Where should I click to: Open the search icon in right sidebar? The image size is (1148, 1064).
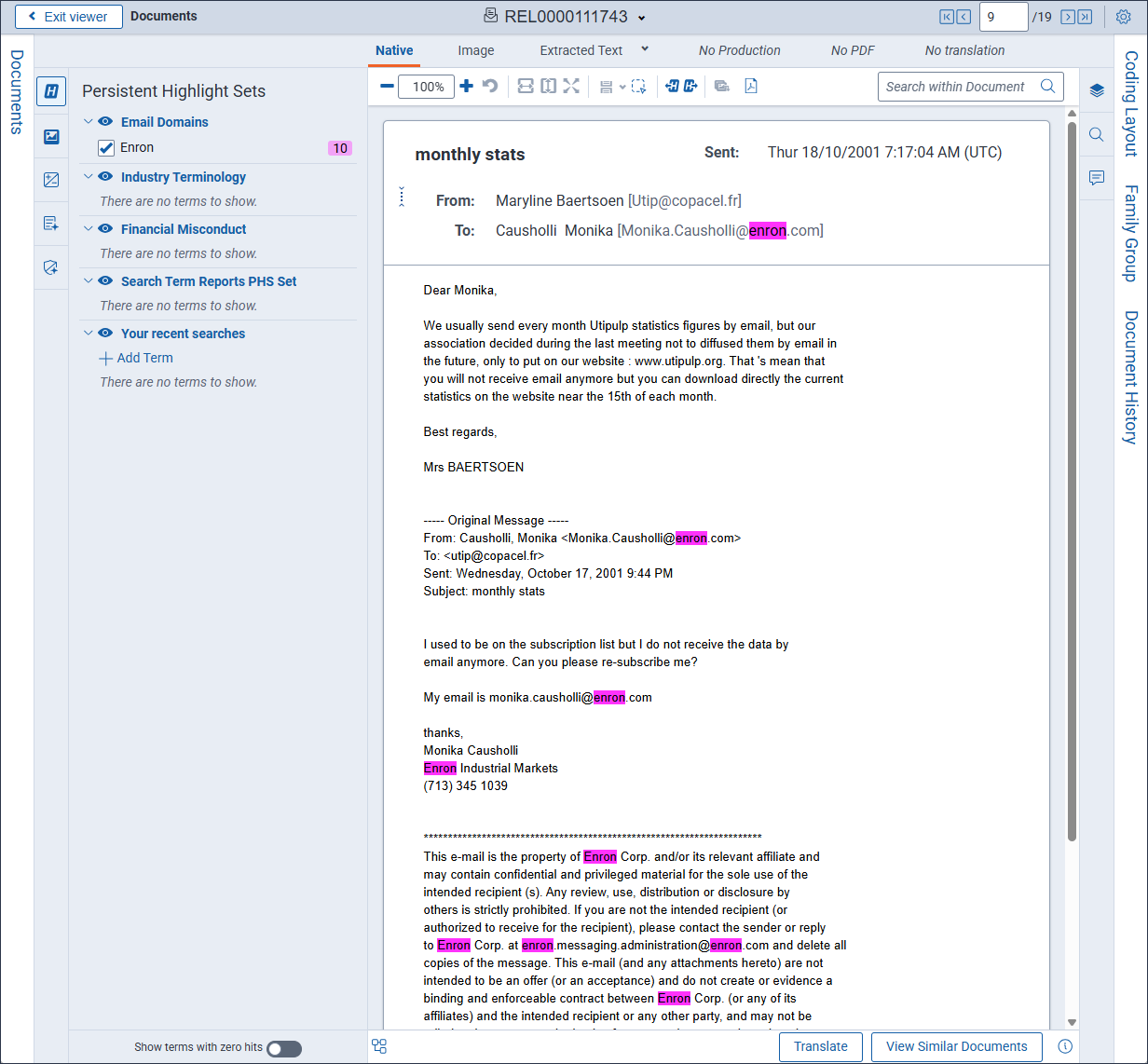pyautogui.click(x=1097, y=134)
